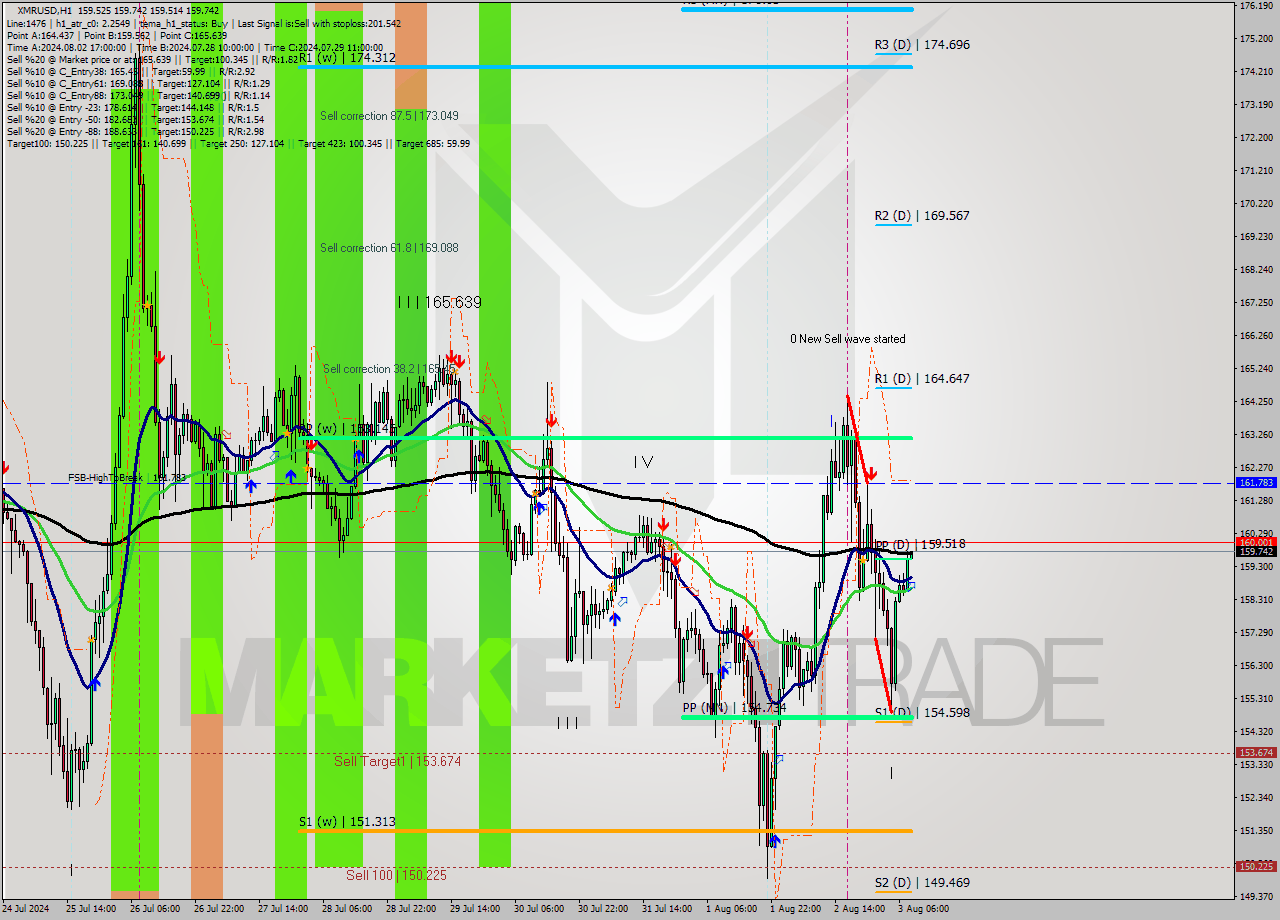Click the short orange line under S2 (D)
Screen dimensions: 1280x920
click(x=893, y=892)
